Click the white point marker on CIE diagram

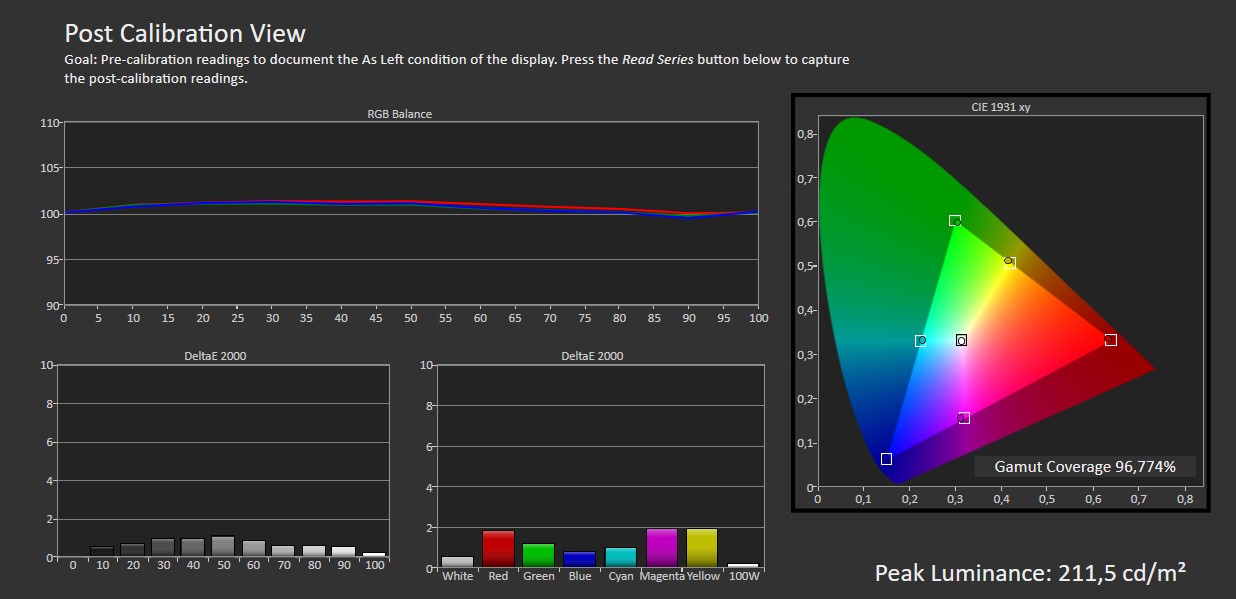tap(961, 340)
